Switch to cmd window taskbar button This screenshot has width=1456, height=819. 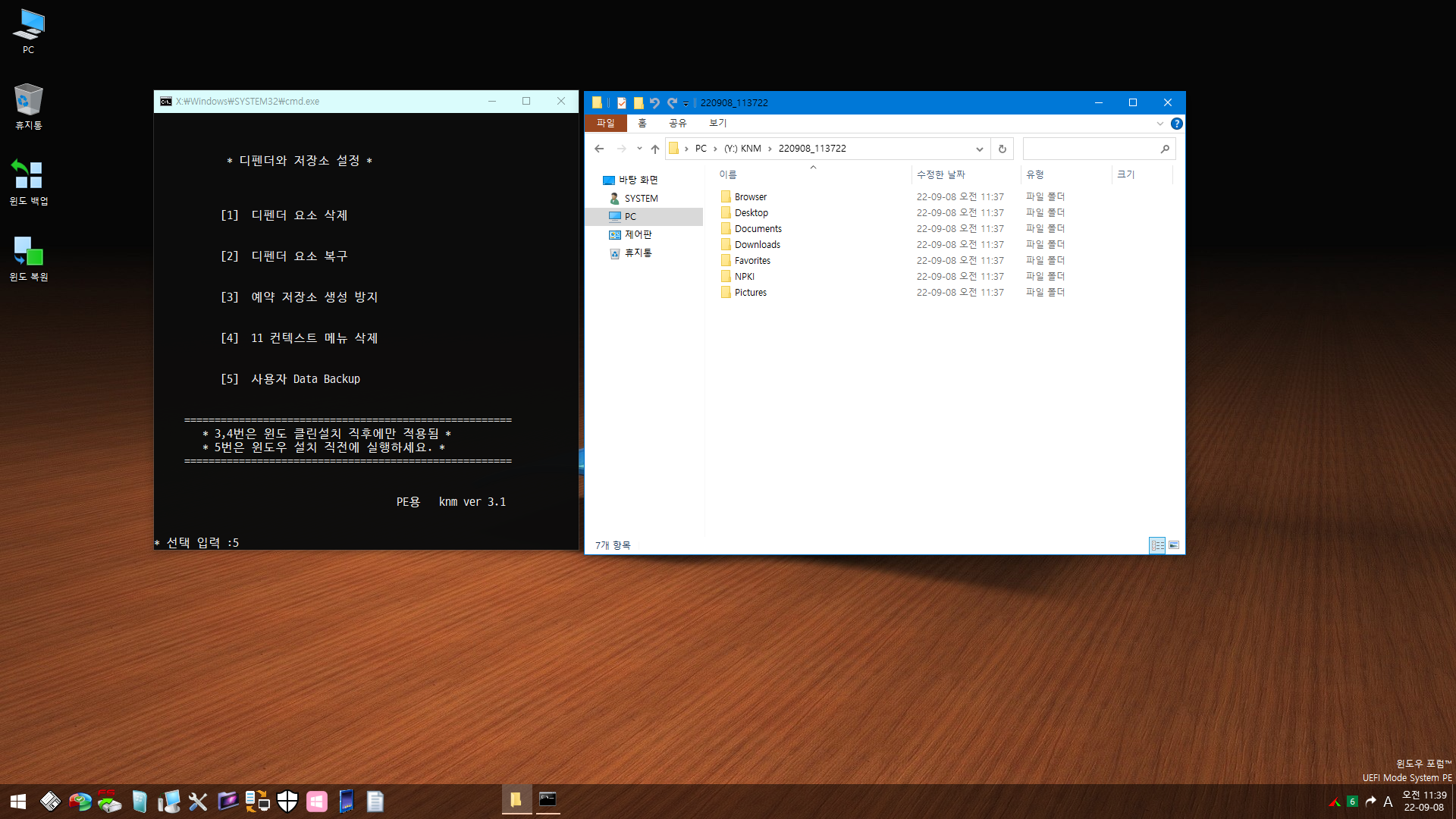(x=548, y=800)
